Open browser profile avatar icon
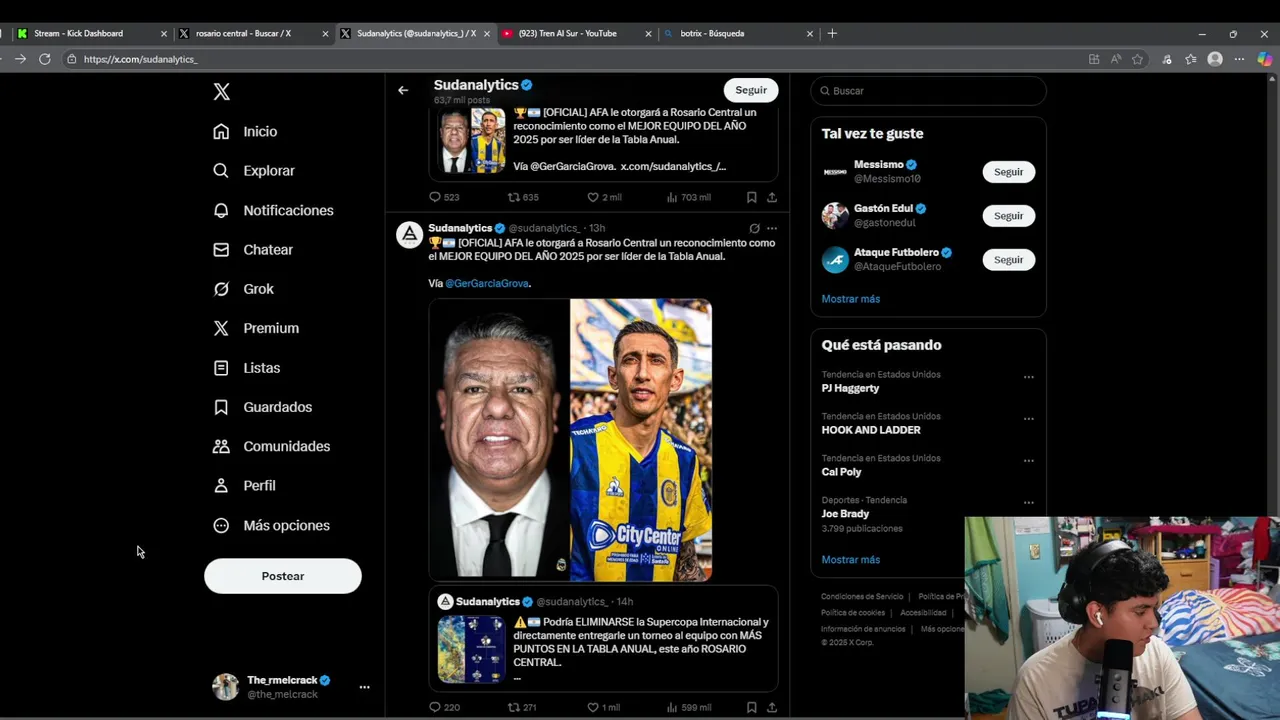 pyautogui.click(x=1215, y=59)
